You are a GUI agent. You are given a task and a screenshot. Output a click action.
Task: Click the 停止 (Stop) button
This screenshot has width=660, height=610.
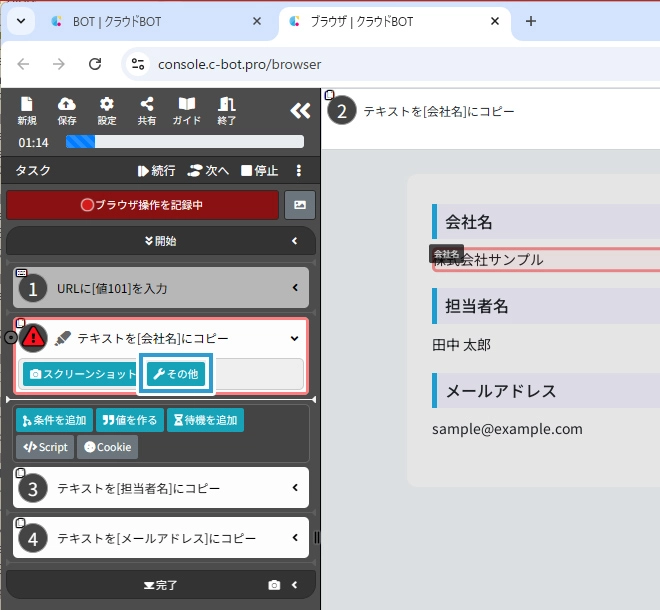pyautogui.click(x=260, y=171)
